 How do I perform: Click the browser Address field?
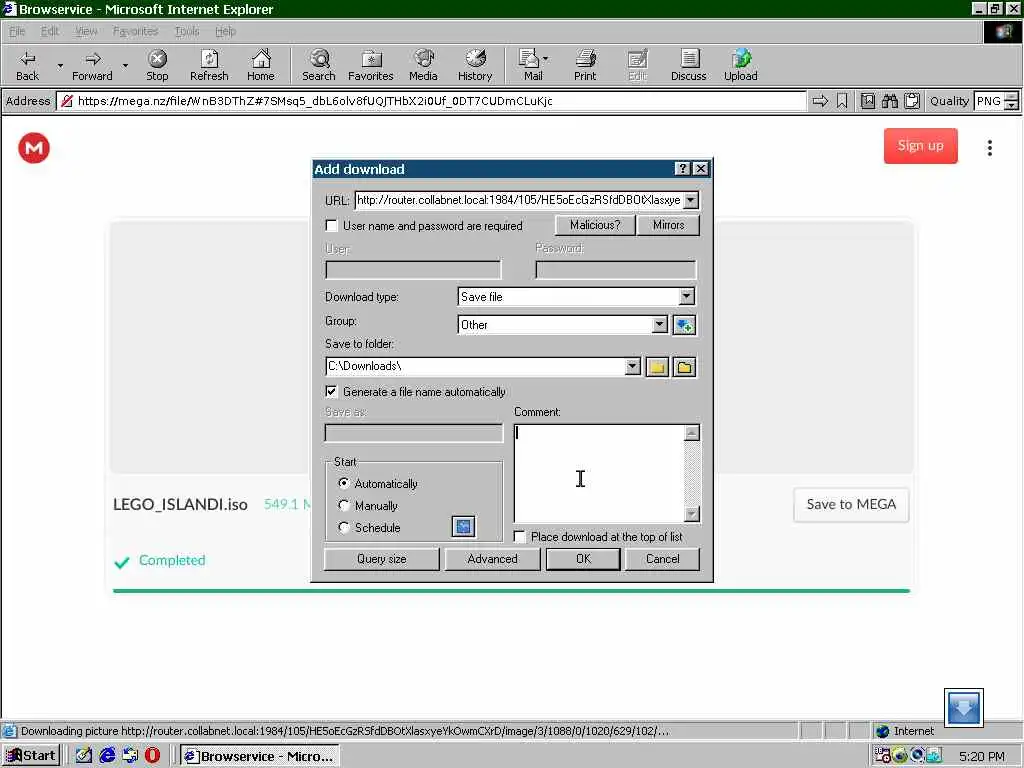coord(431,101)
